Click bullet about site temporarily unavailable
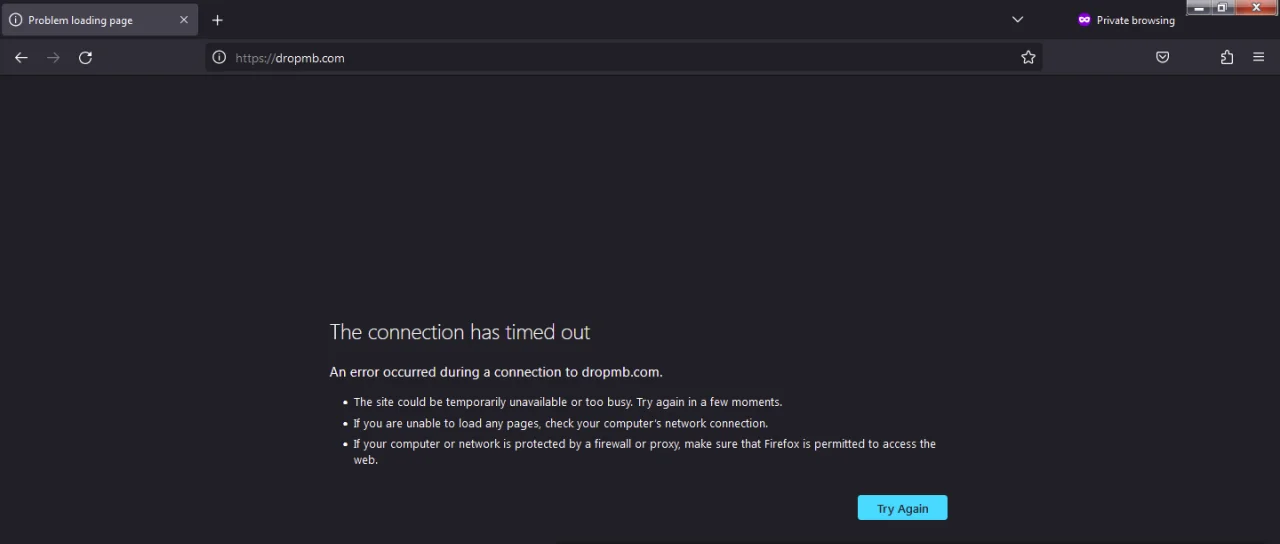 coord(568,402)
